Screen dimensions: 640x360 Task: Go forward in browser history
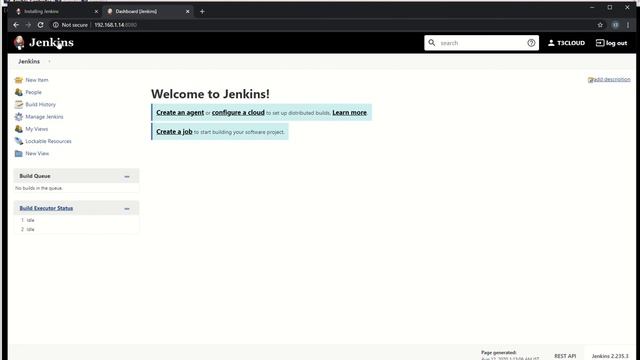point(28,25)
